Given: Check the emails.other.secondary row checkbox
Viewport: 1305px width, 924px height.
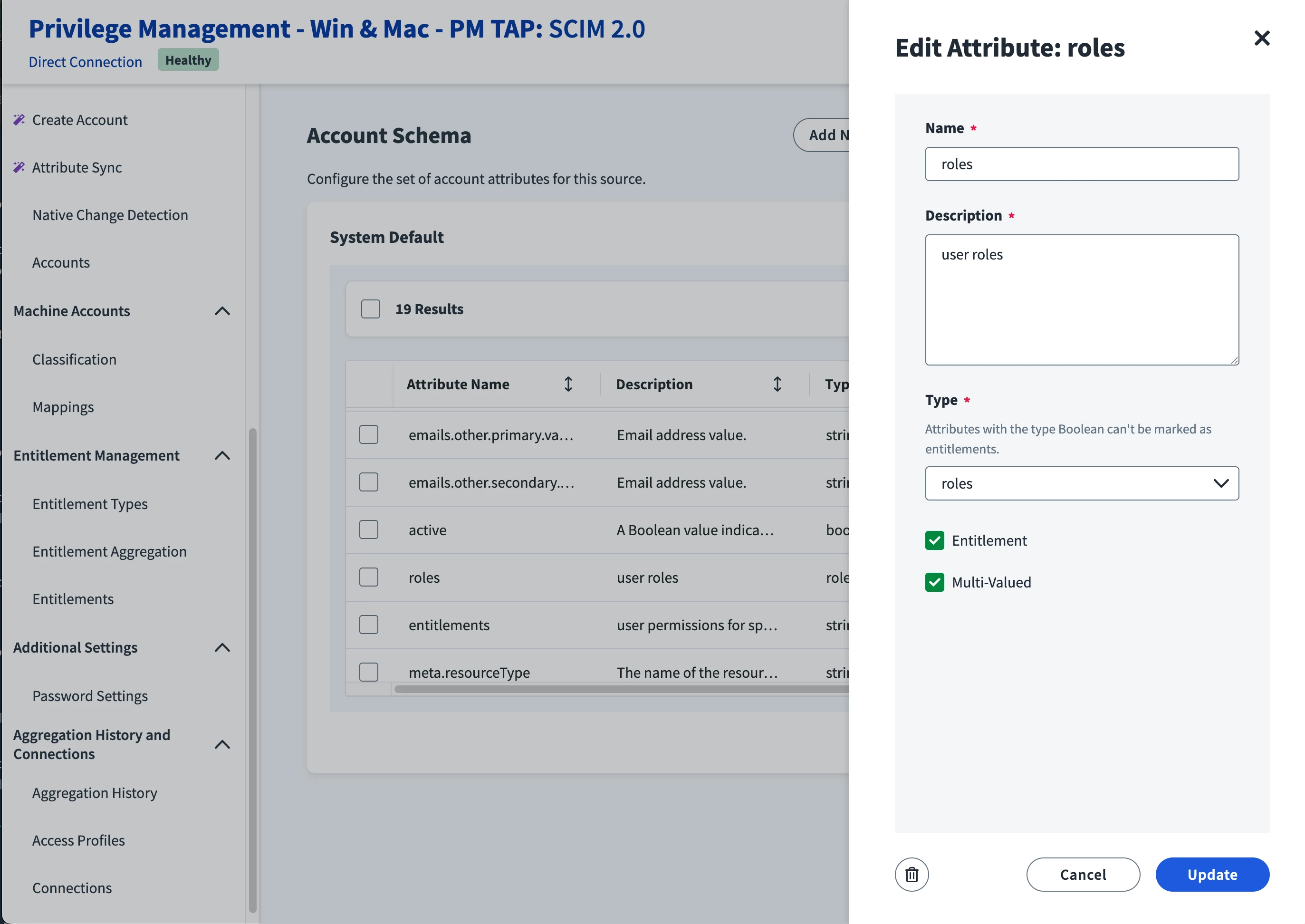Looking at the screenshot, I should 369,482.
